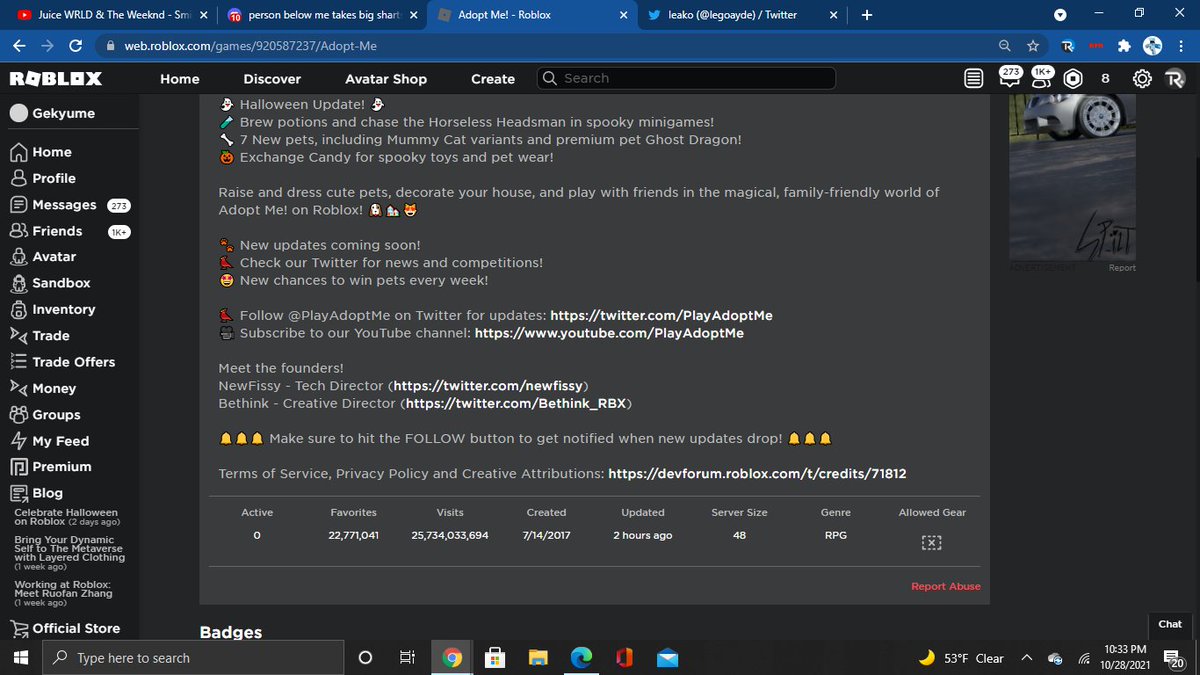Click the zoom magnifier icon in address bar
Image resolution: width=1200 pixels, height=675 pixels.
1005,46
